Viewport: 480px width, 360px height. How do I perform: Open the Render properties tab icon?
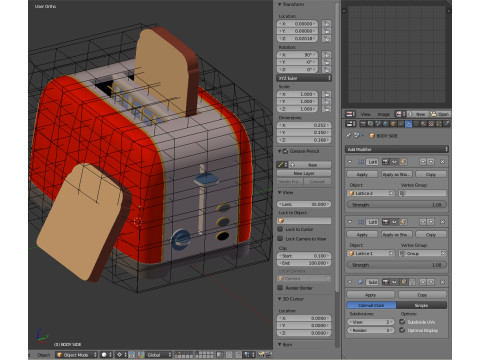coord(363,124)
